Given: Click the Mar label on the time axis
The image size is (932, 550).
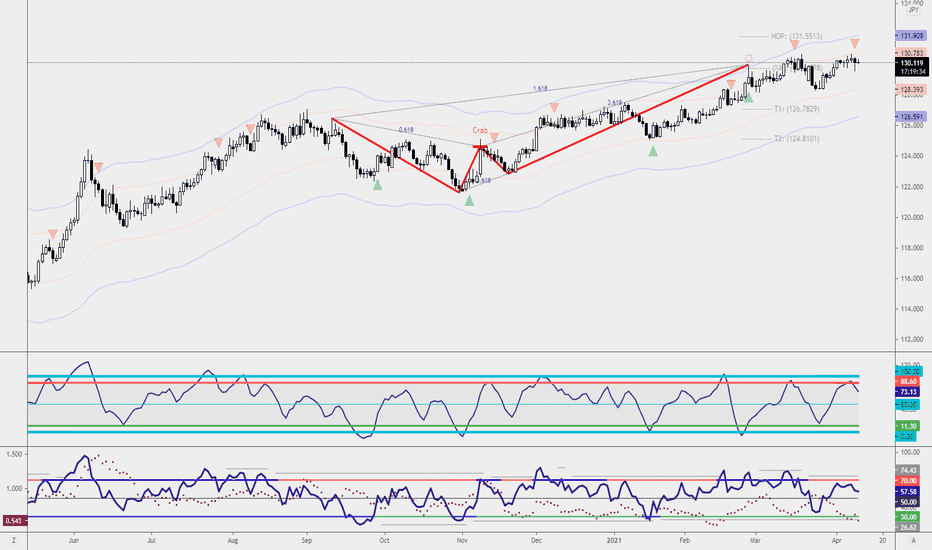Looking at the screenshot, I should tap(755, 540).
